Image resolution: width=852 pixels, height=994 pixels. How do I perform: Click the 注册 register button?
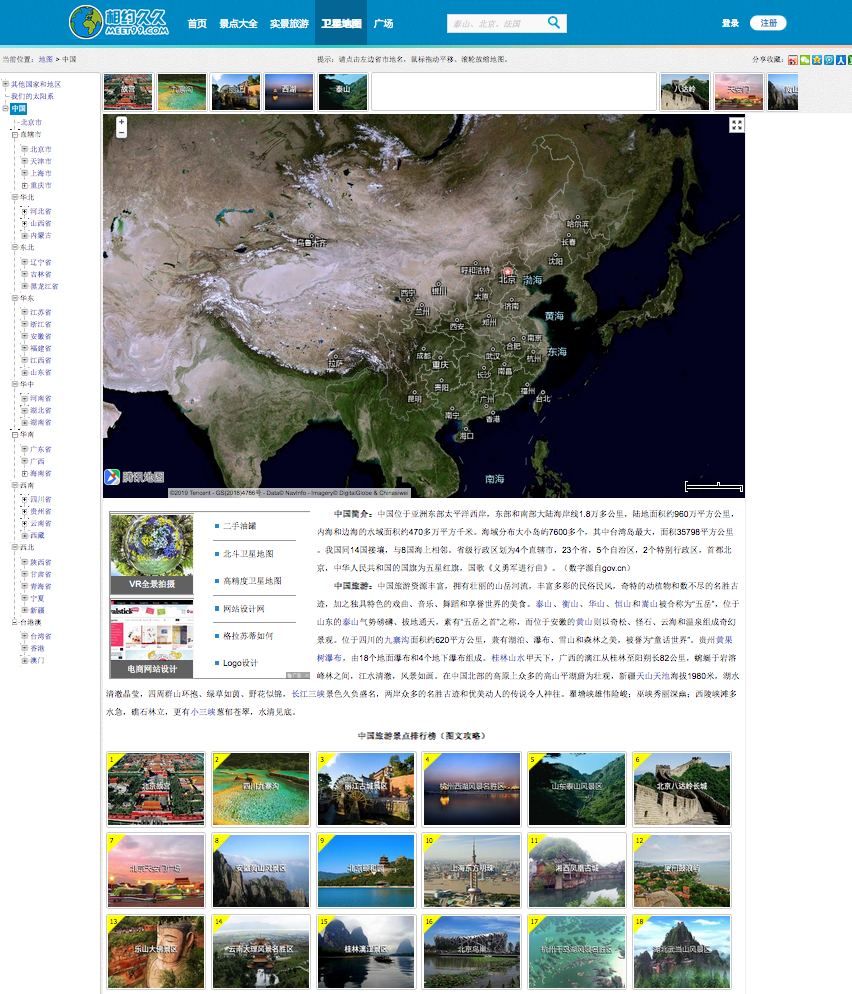pos(768,23)
